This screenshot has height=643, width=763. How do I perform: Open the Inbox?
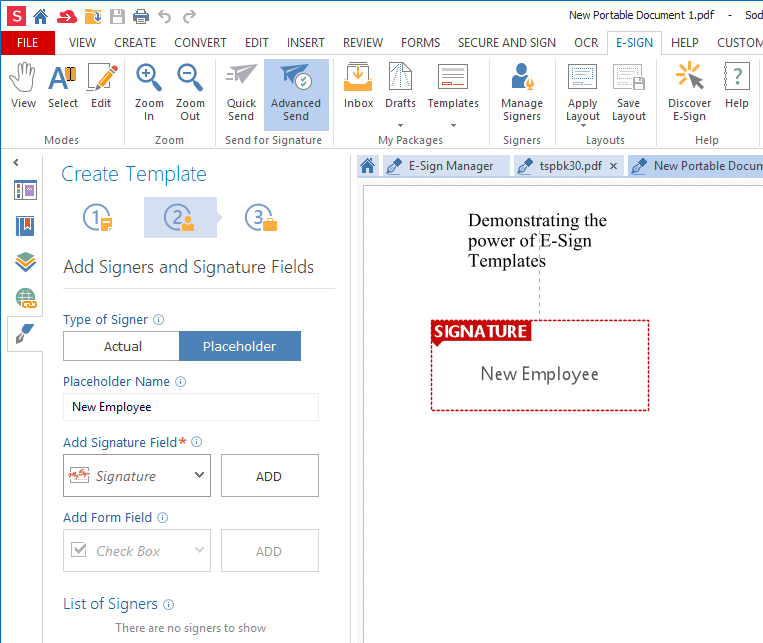click(359, 86)
